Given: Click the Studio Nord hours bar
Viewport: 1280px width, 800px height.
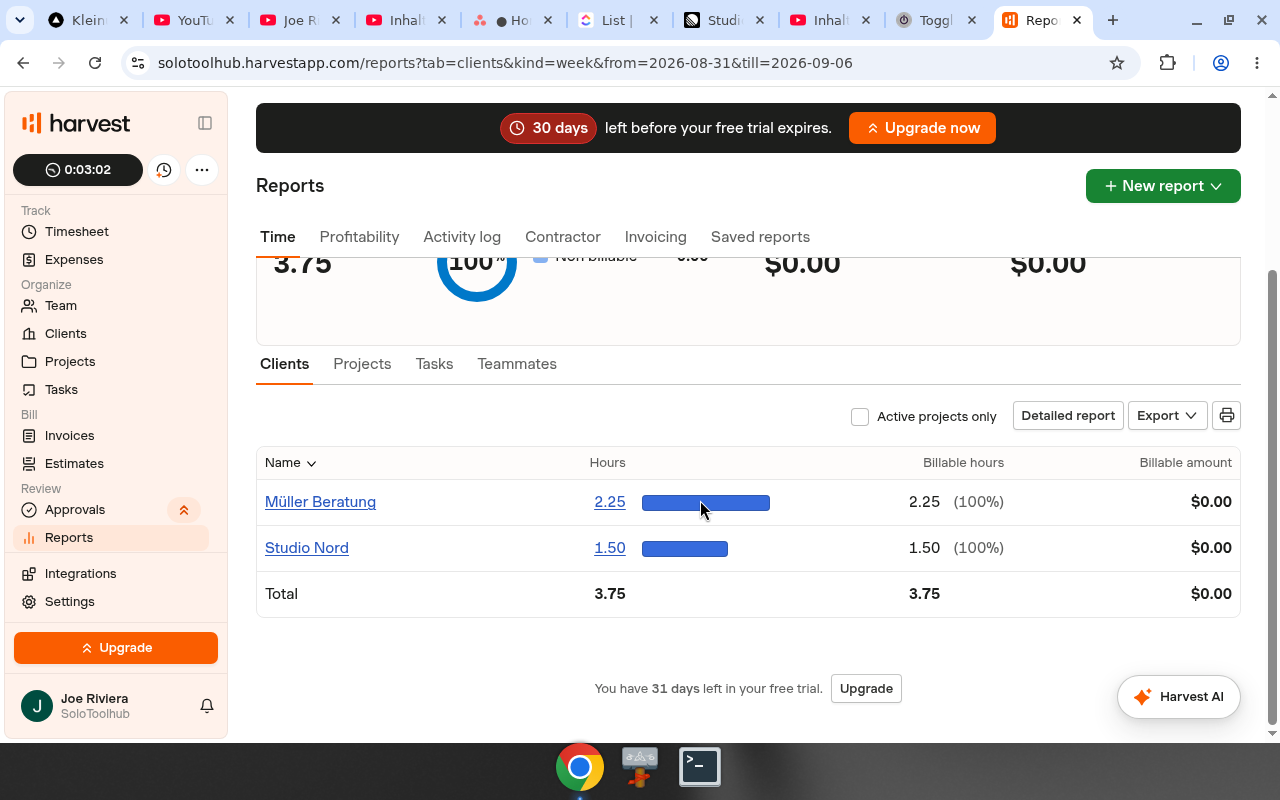Looking at the screenshot, I should (685, 549).
